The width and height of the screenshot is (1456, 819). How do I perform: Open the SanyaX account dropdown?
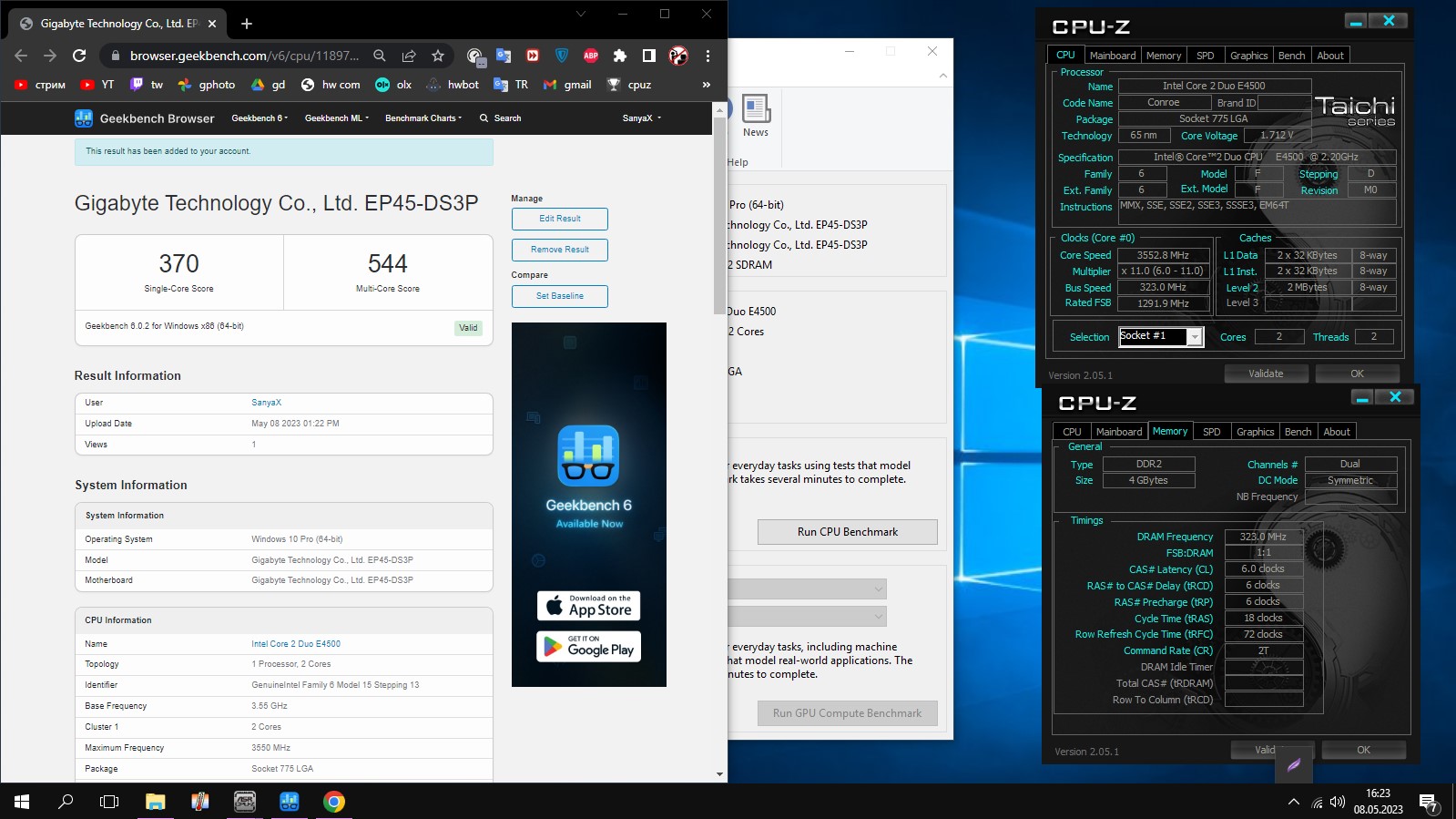click(642, 118)
